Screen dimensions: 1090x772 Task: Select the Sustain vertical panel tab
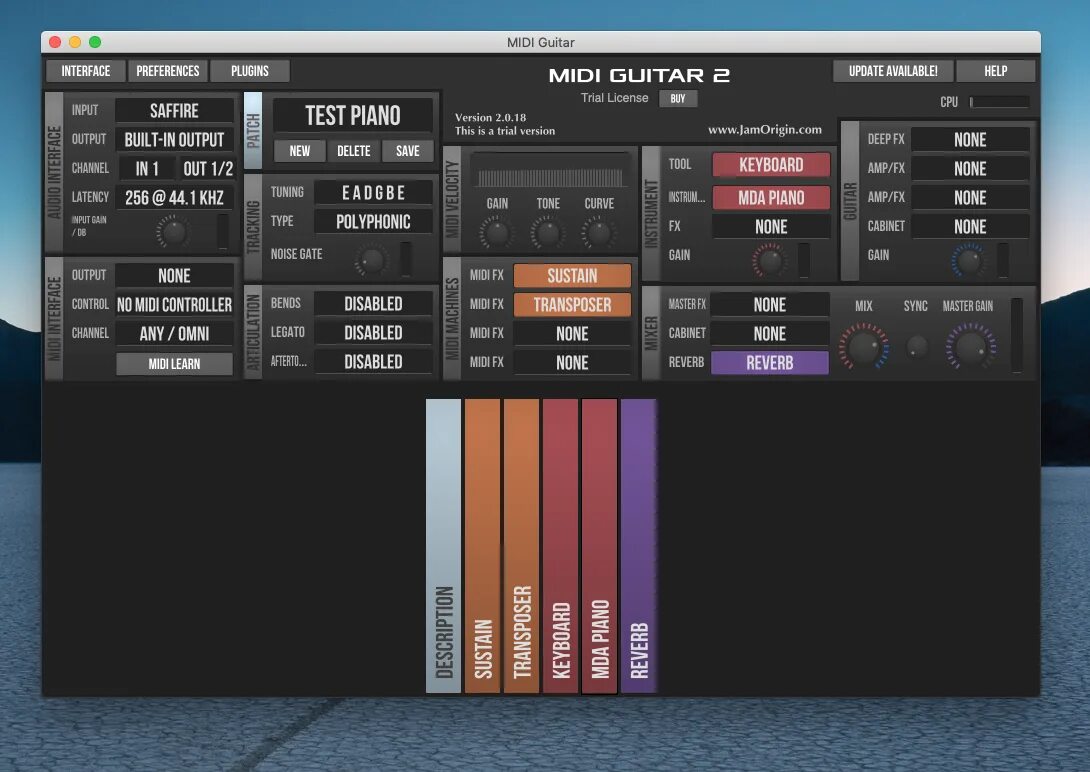point(482,545)
